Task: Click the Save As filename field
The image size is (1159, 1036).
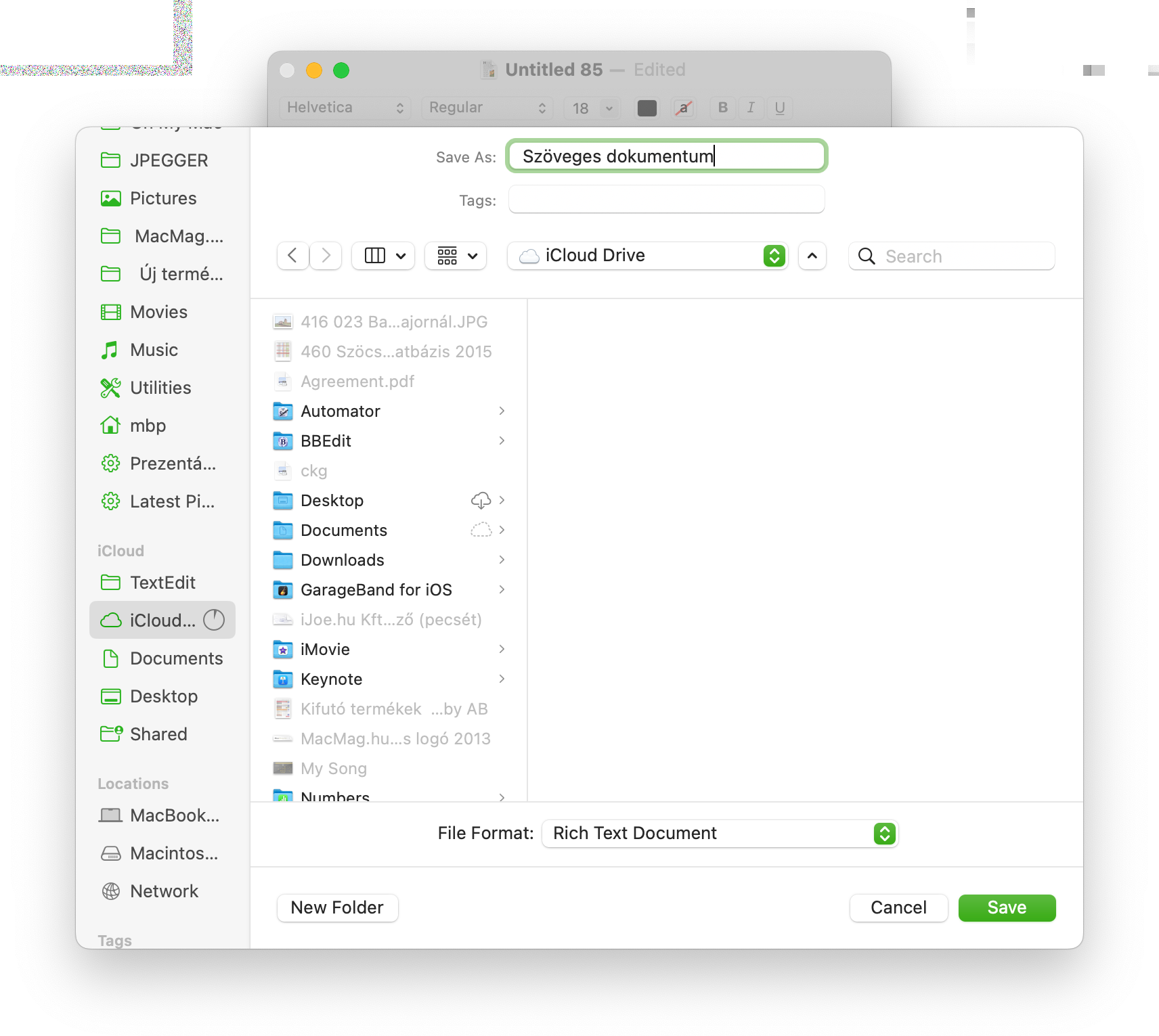Action: pos(667,156)
